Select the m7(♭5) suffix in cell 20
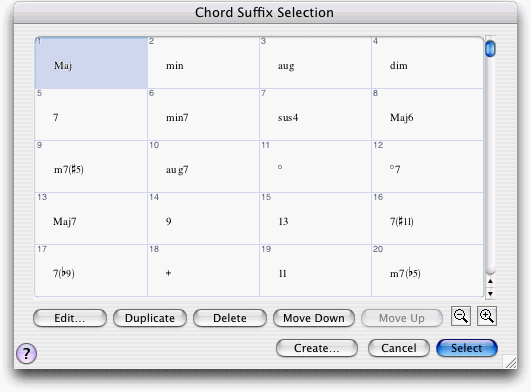This screenshot has height=392, width=531. tap(427, 270)
